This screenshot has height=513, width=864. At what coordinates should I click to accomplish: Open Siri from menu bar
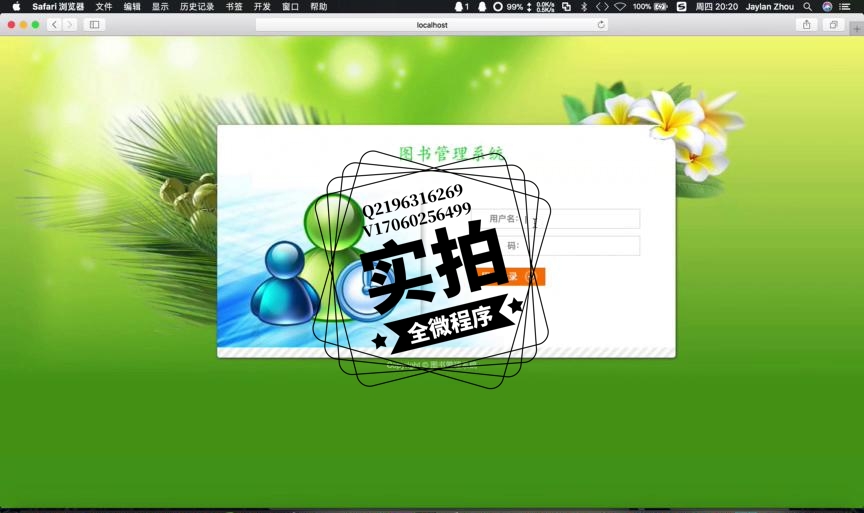pos(827,7)
